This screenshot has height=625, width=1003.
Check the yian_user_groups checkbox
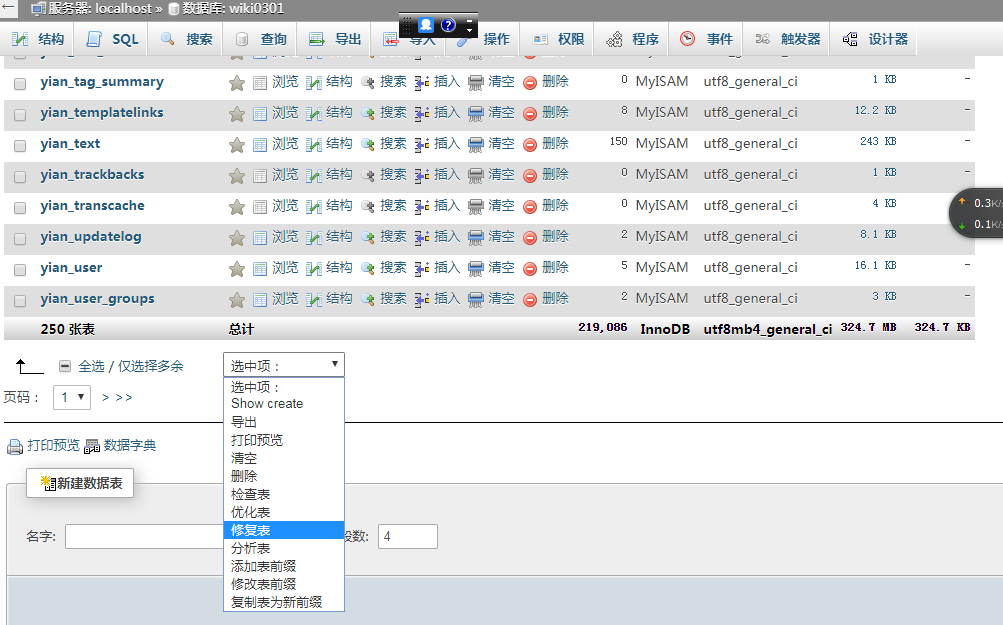click(20, 301)
